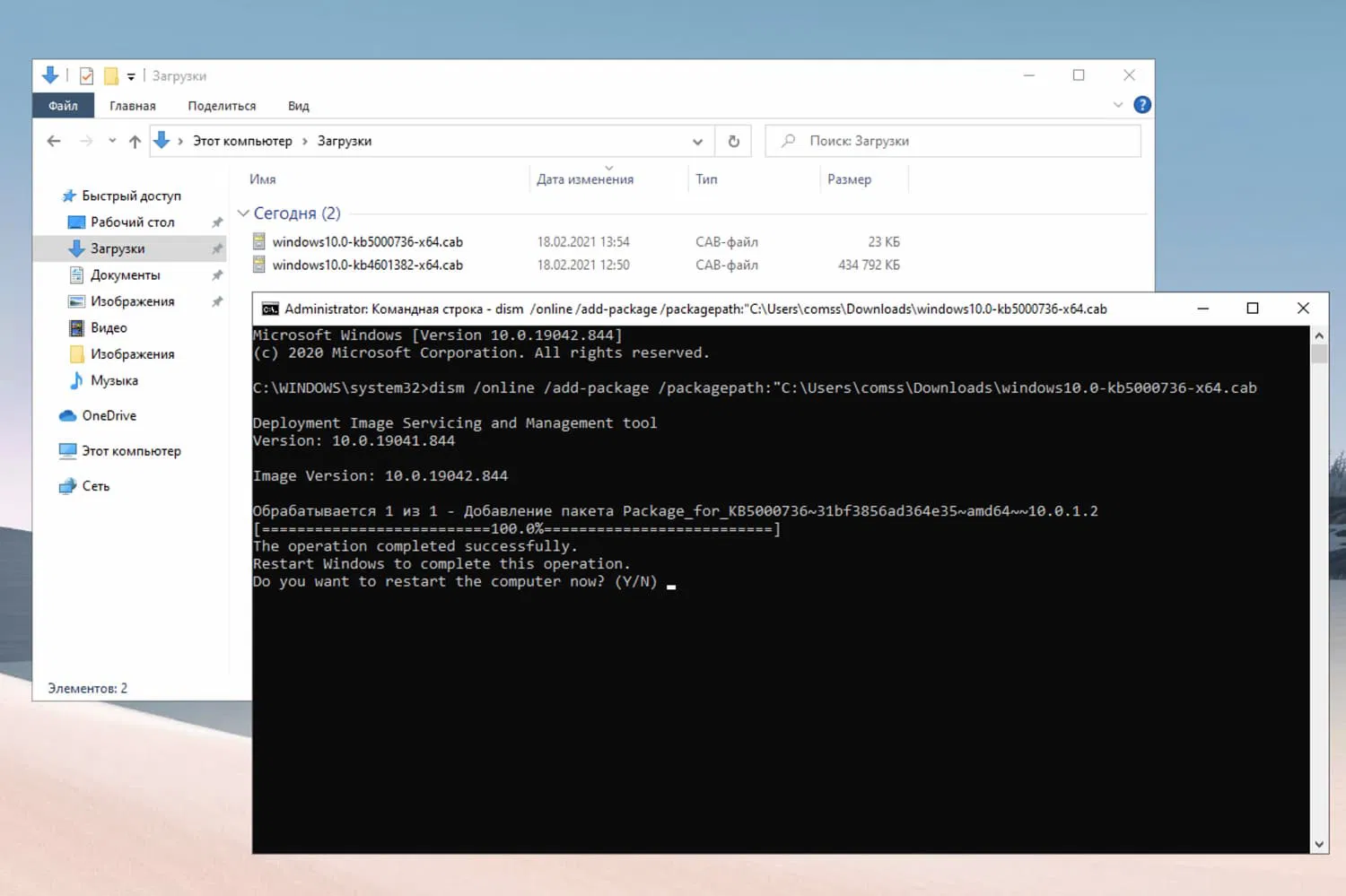Click the icon of the kb4601382 cab file

(x=259, y=265)
